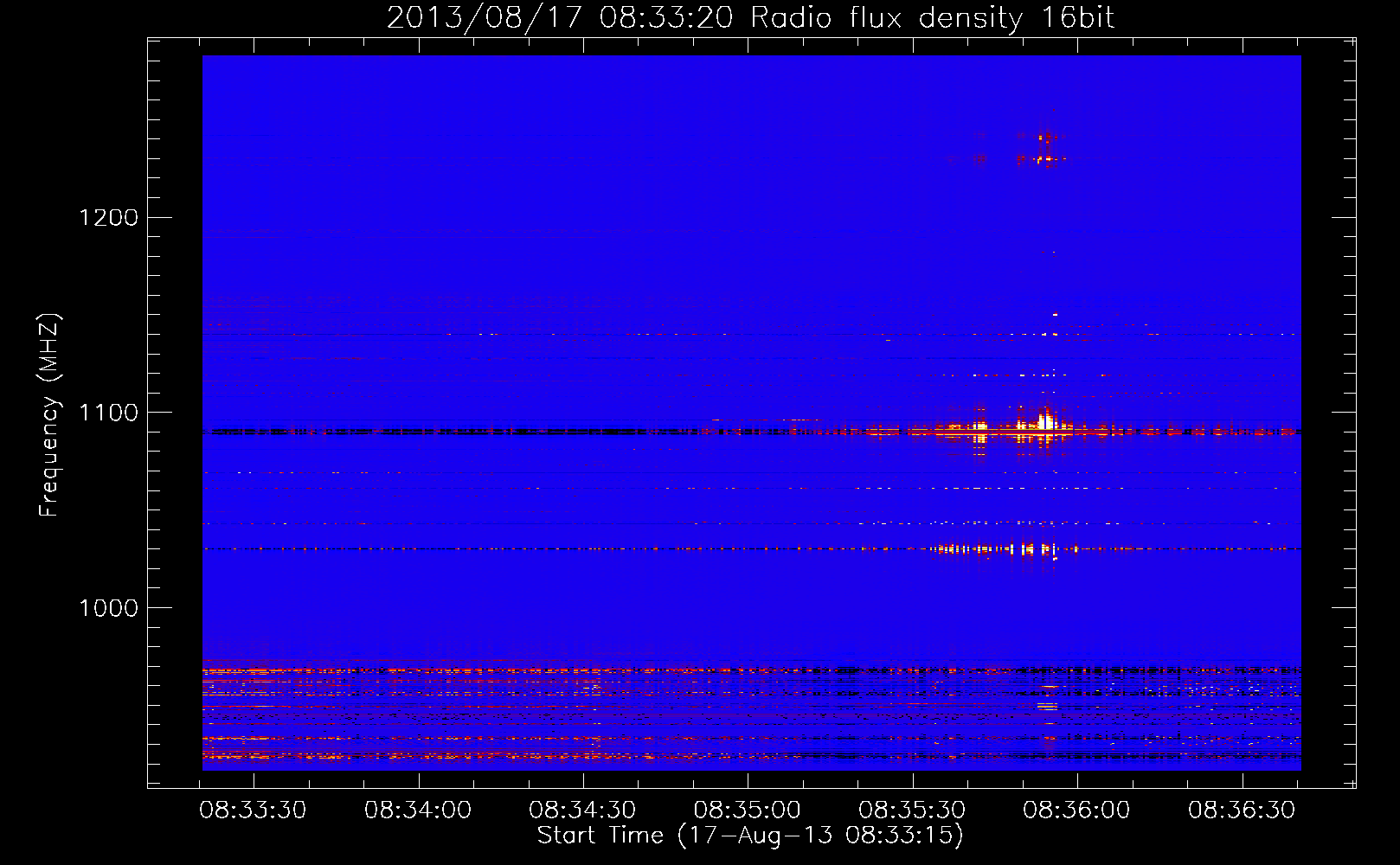Click the 08:34:30 time tick label
Image resolution: width=1400 pixels, height=865 pixels.
582,811
